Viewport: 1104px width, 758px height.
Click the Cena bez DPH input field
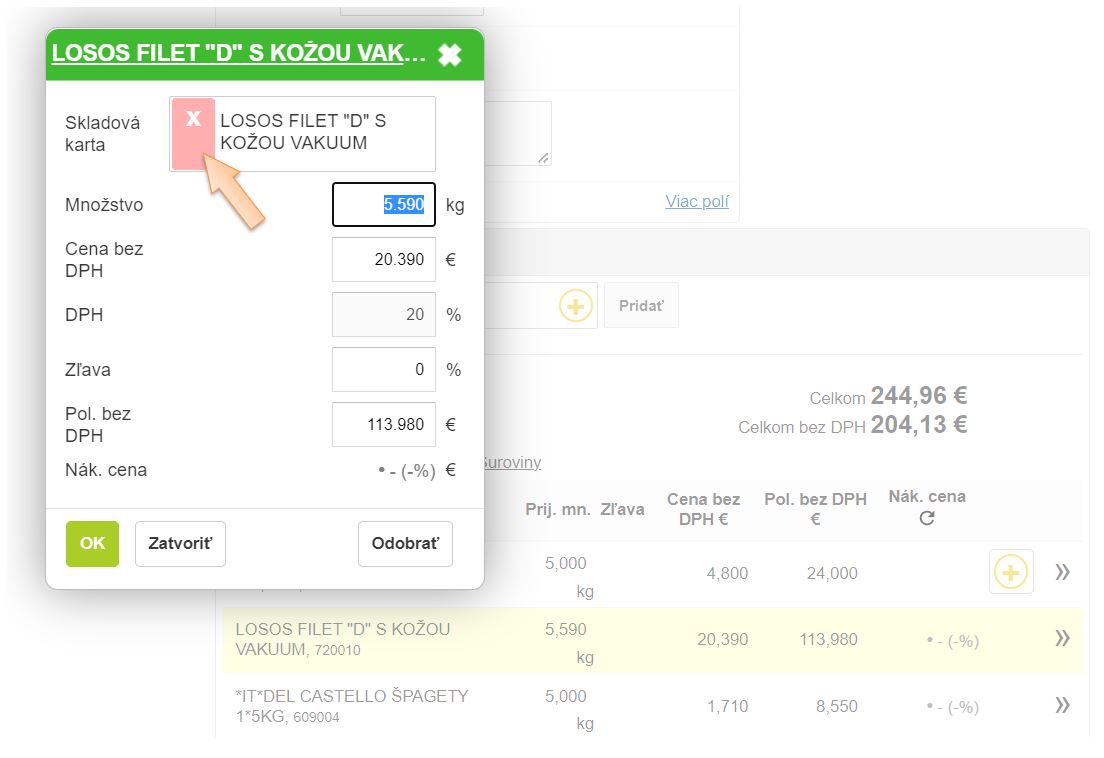[x=384, y=260]
